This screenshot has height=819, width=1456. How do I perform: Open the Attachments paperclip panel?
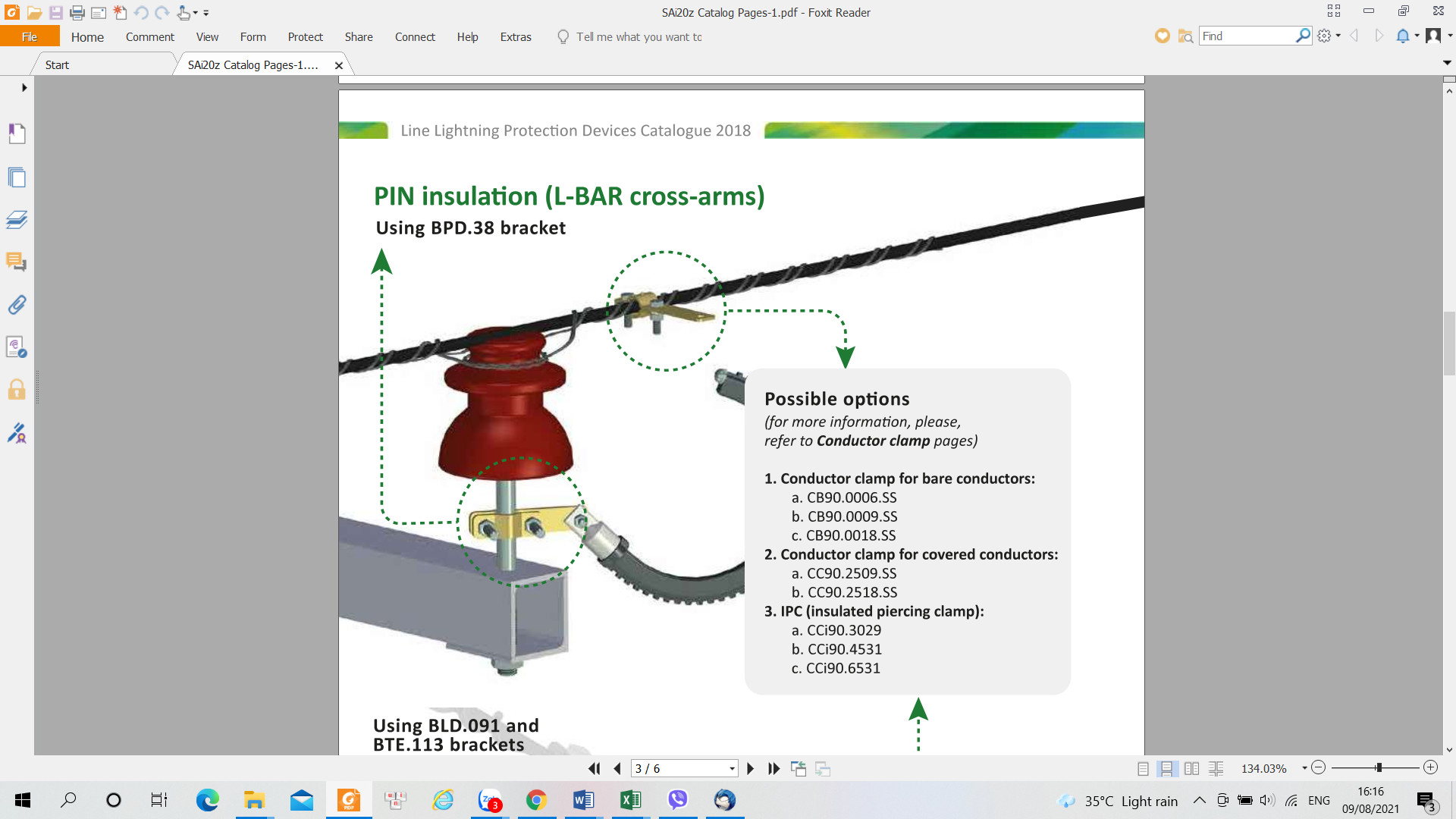(x=17, y=305)
